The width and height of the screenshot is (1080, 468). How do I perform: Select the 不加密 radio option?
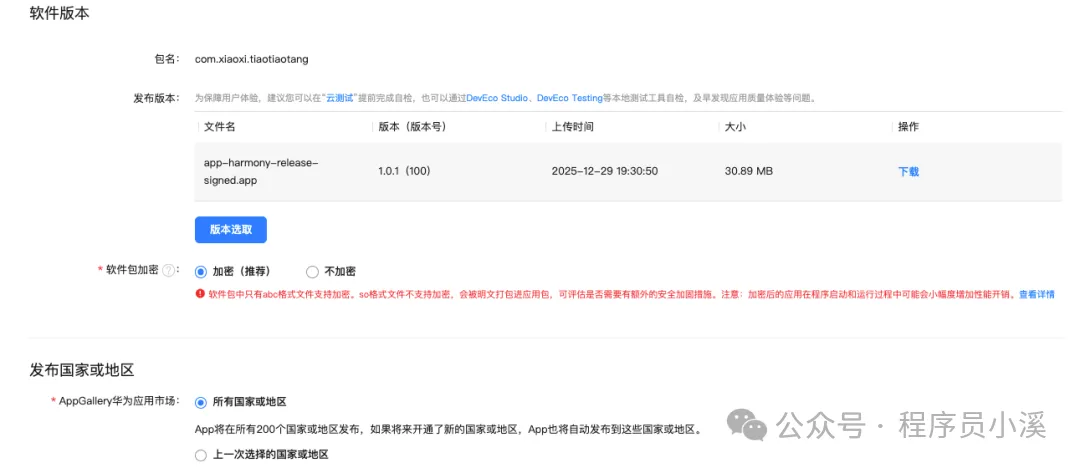click(x=313, y=271)
